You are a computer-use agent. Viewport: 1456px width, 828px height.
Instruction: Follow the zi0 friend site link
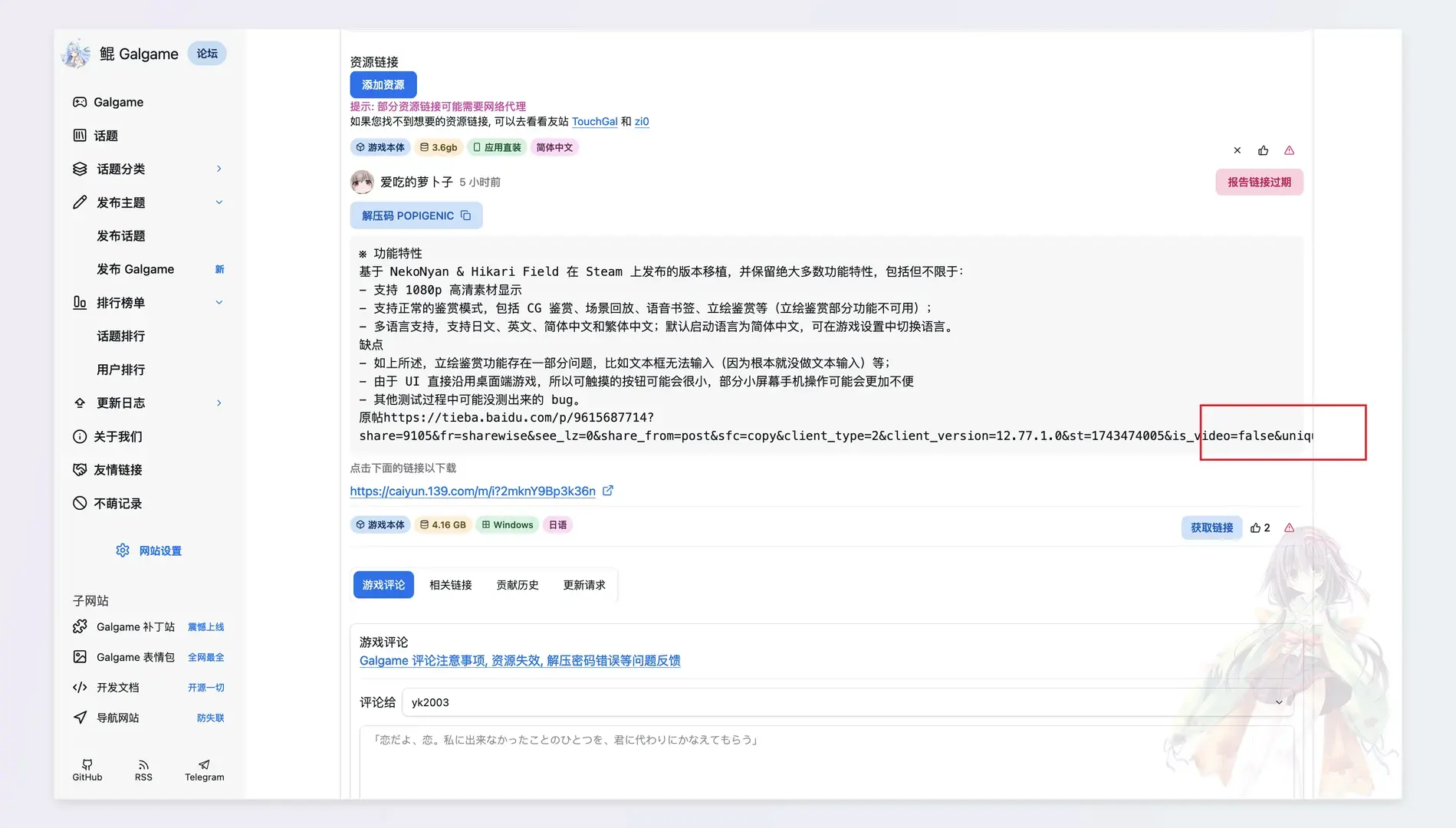pos(642,122)
